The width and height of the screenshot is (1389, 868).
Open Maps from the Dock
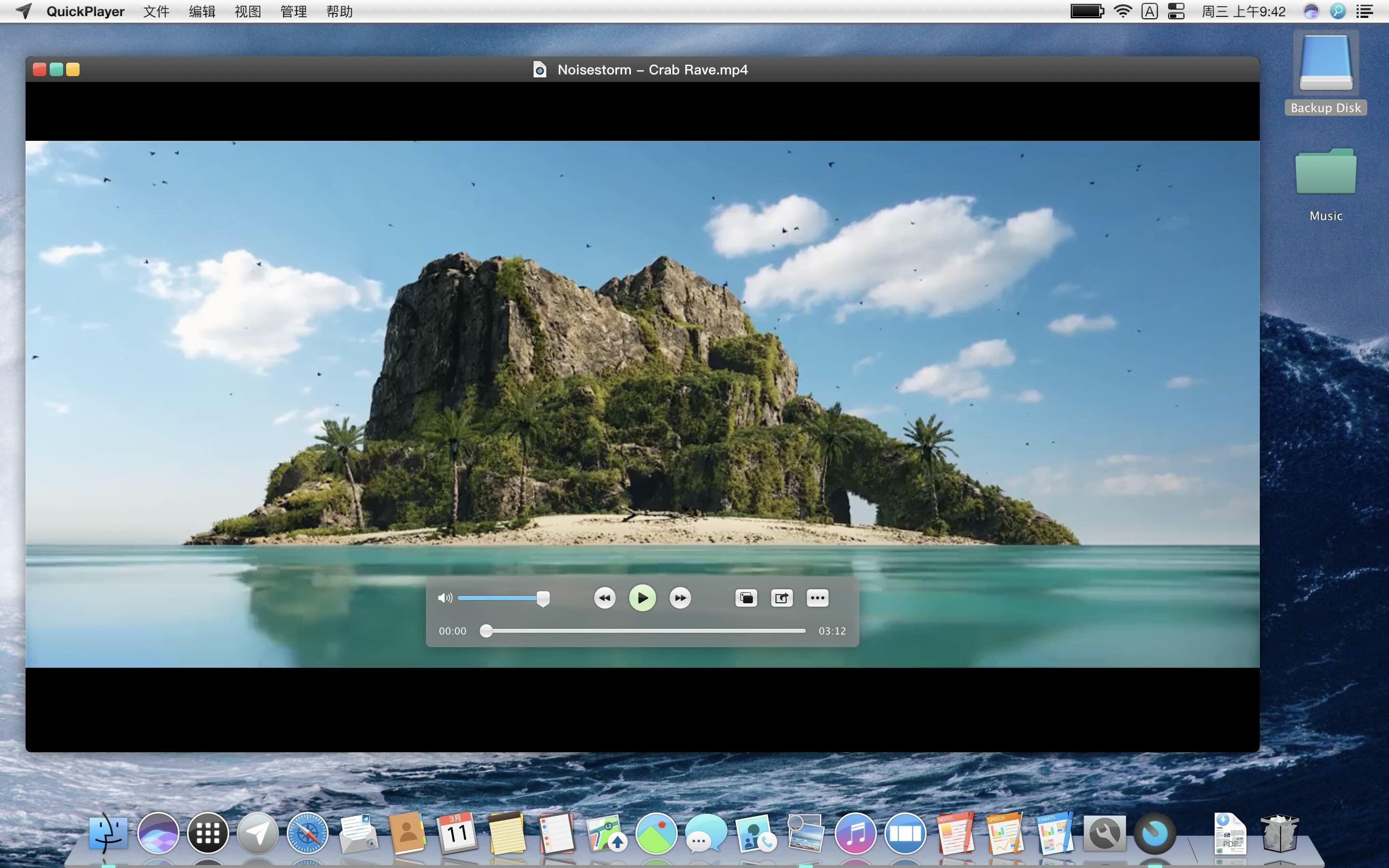coord(607,833)
